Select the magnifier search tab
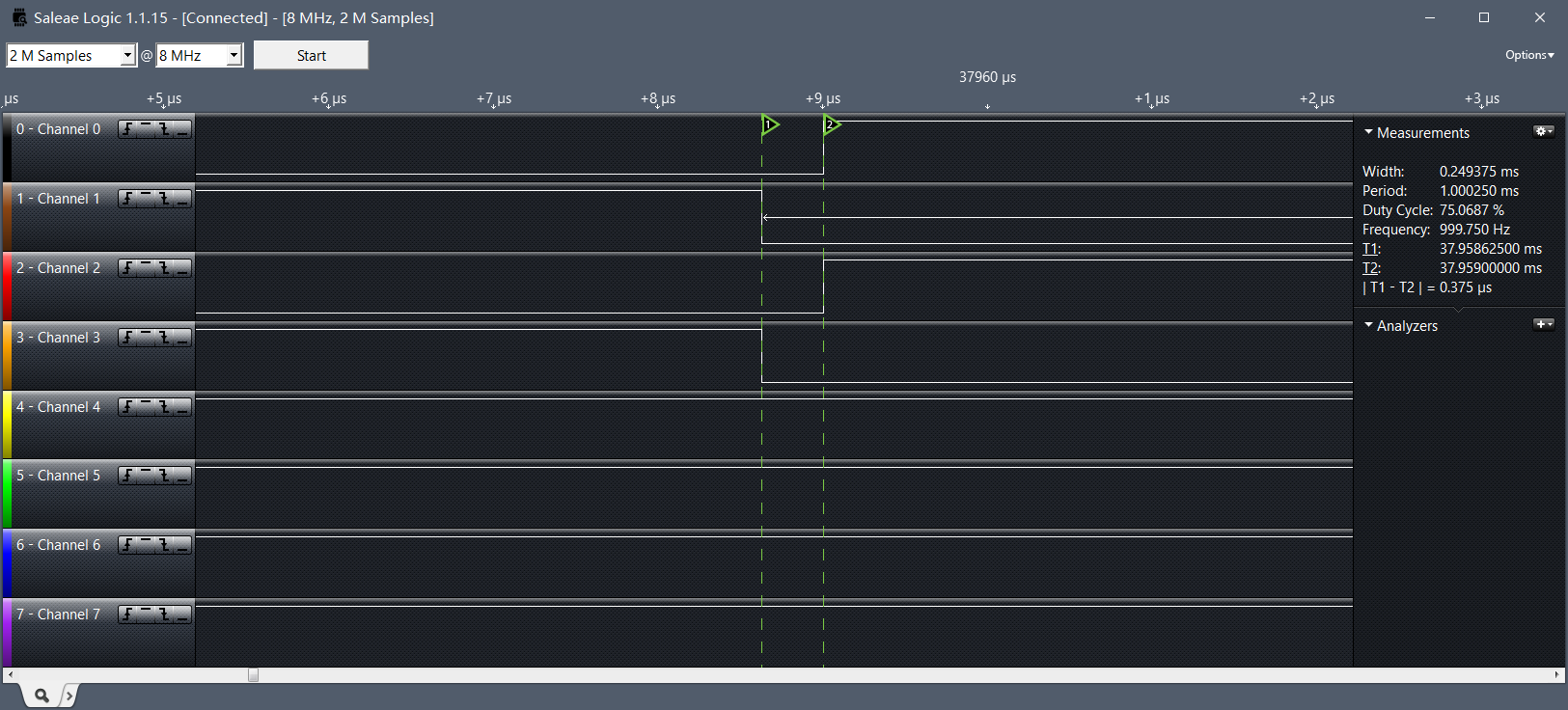This screenshot has height=710, width=1568. coord(41,695)
